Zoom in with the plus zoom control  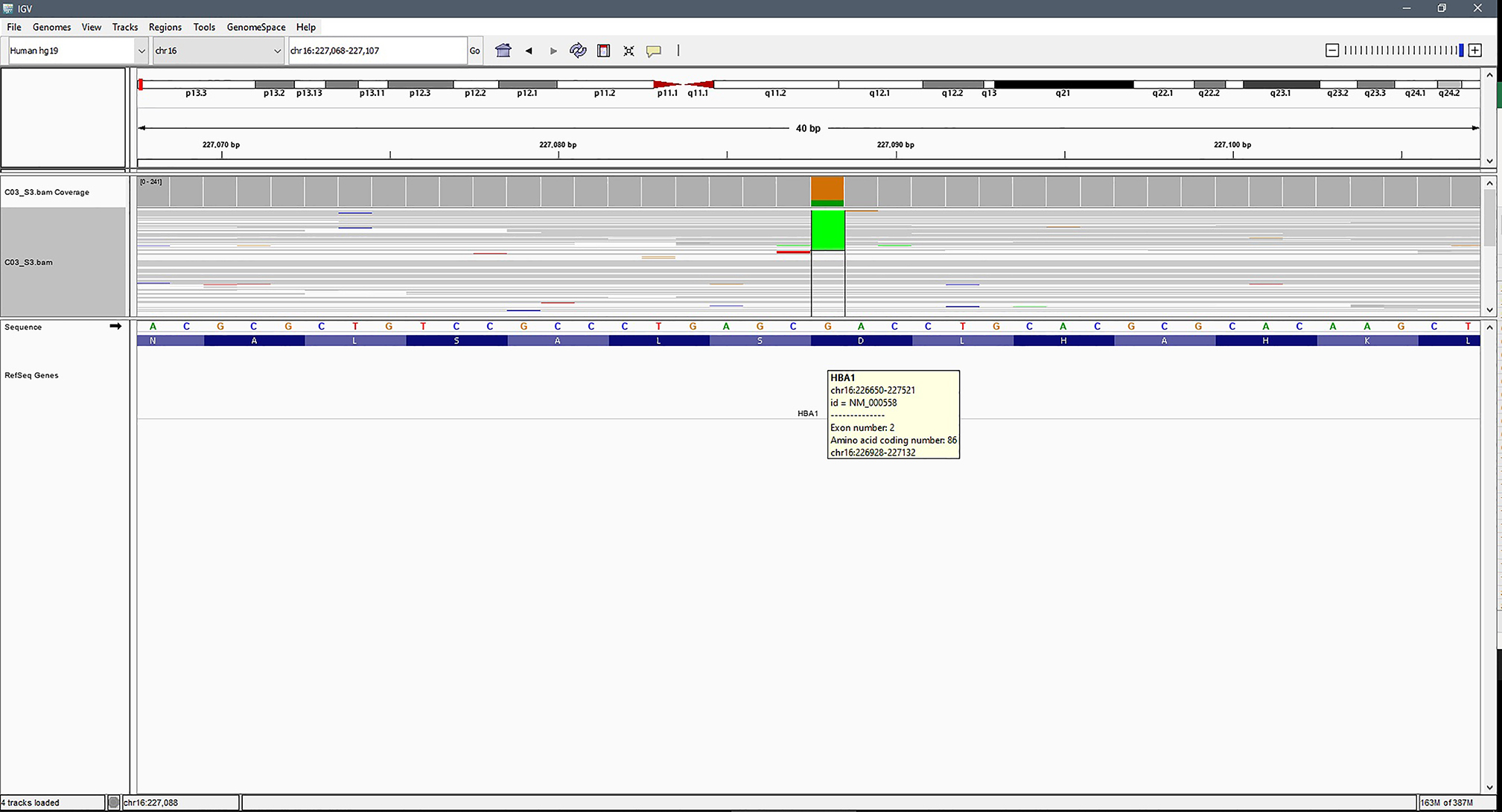point(1475,50)
